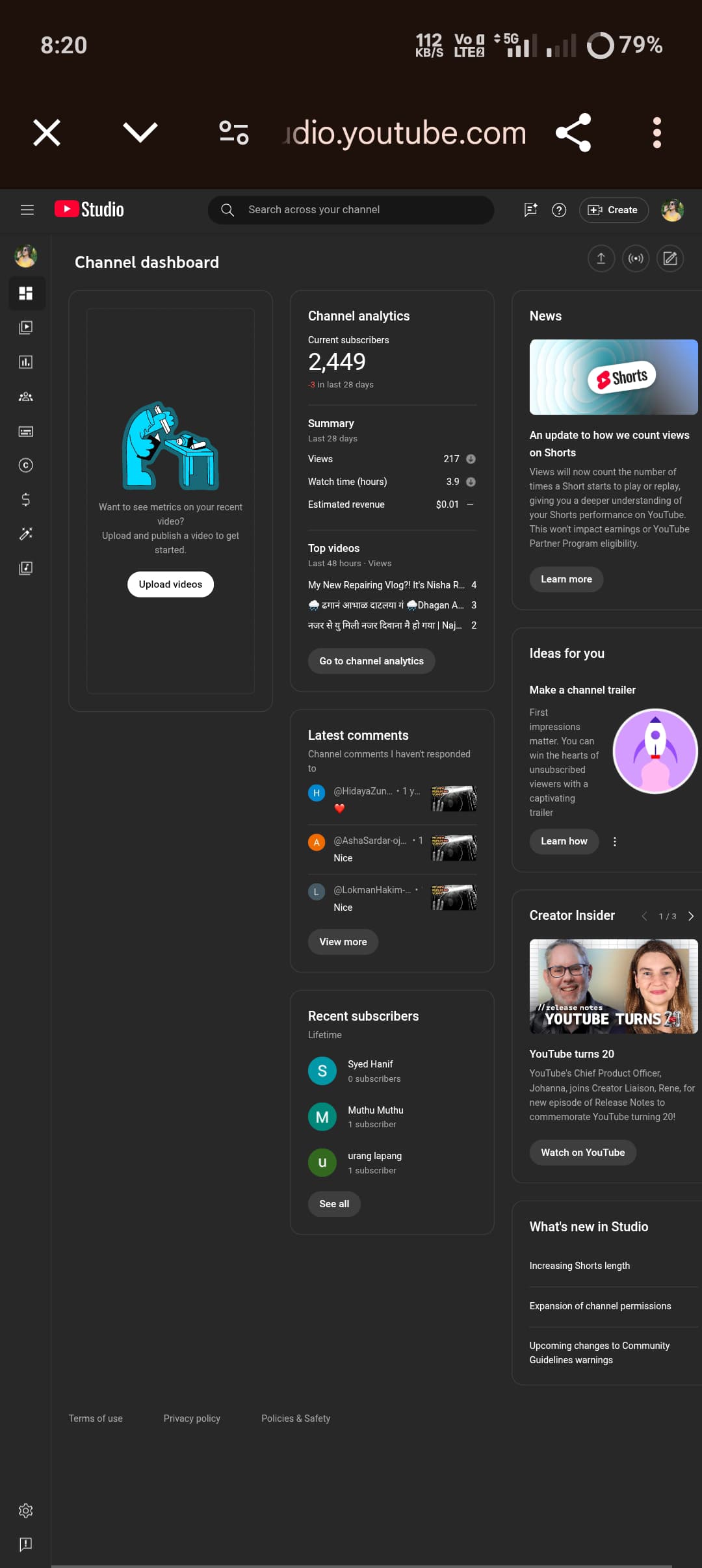This screenshot has height=1568, width=702.
Task: Open channel profile picture in sidebar
Action: (26, 256)
